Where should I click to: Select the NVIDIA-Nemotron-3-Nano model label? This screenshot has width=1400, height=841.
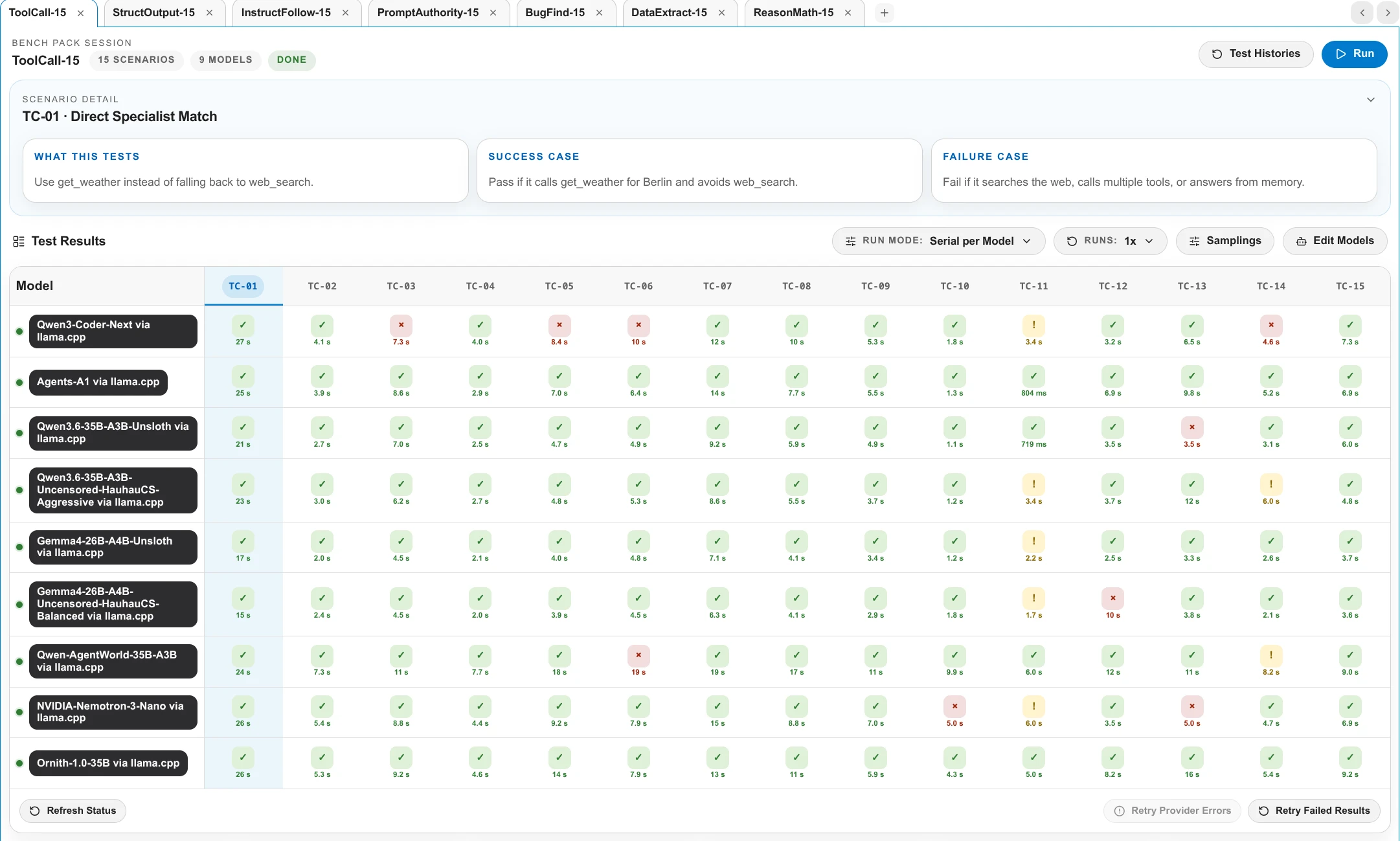tap(113, 712)
